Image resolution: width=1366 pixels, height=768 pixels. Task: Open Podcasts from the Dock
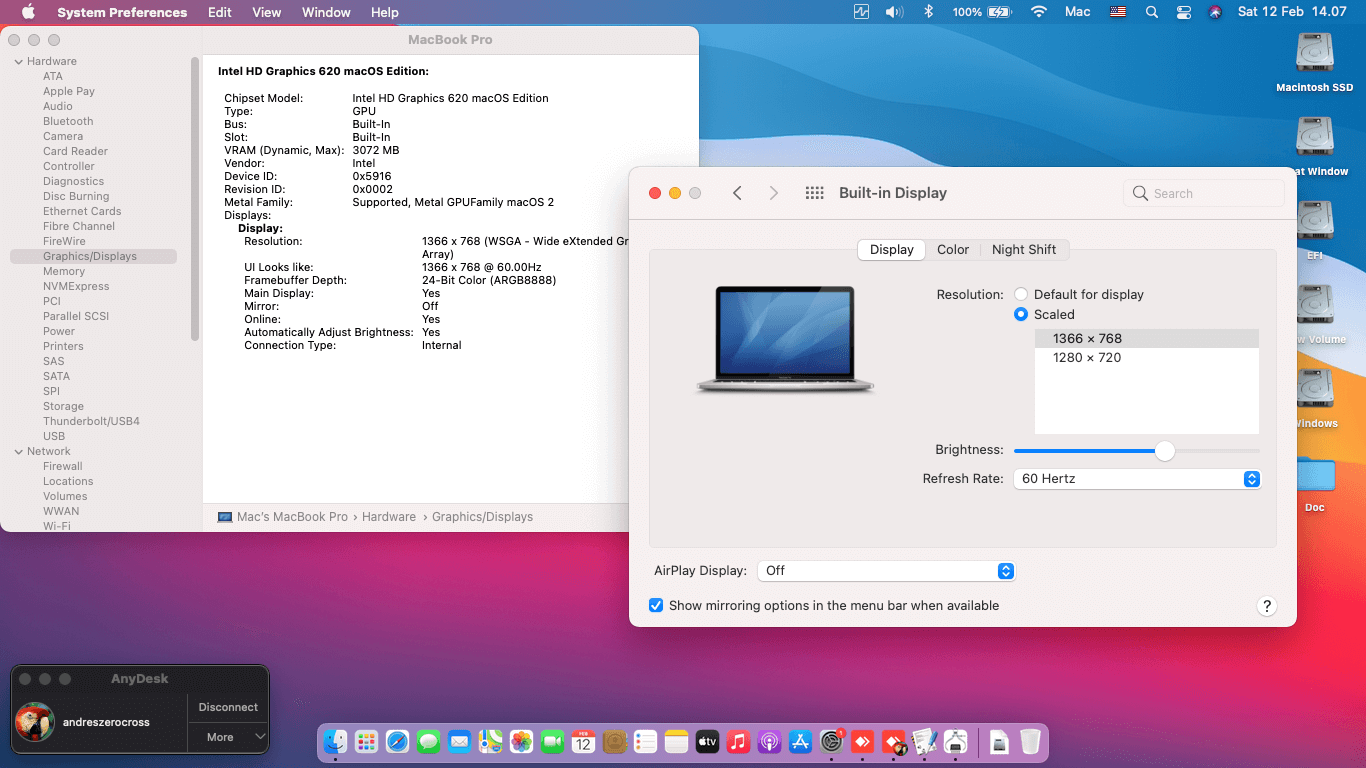pyautogui.click(x=769, y=741)
